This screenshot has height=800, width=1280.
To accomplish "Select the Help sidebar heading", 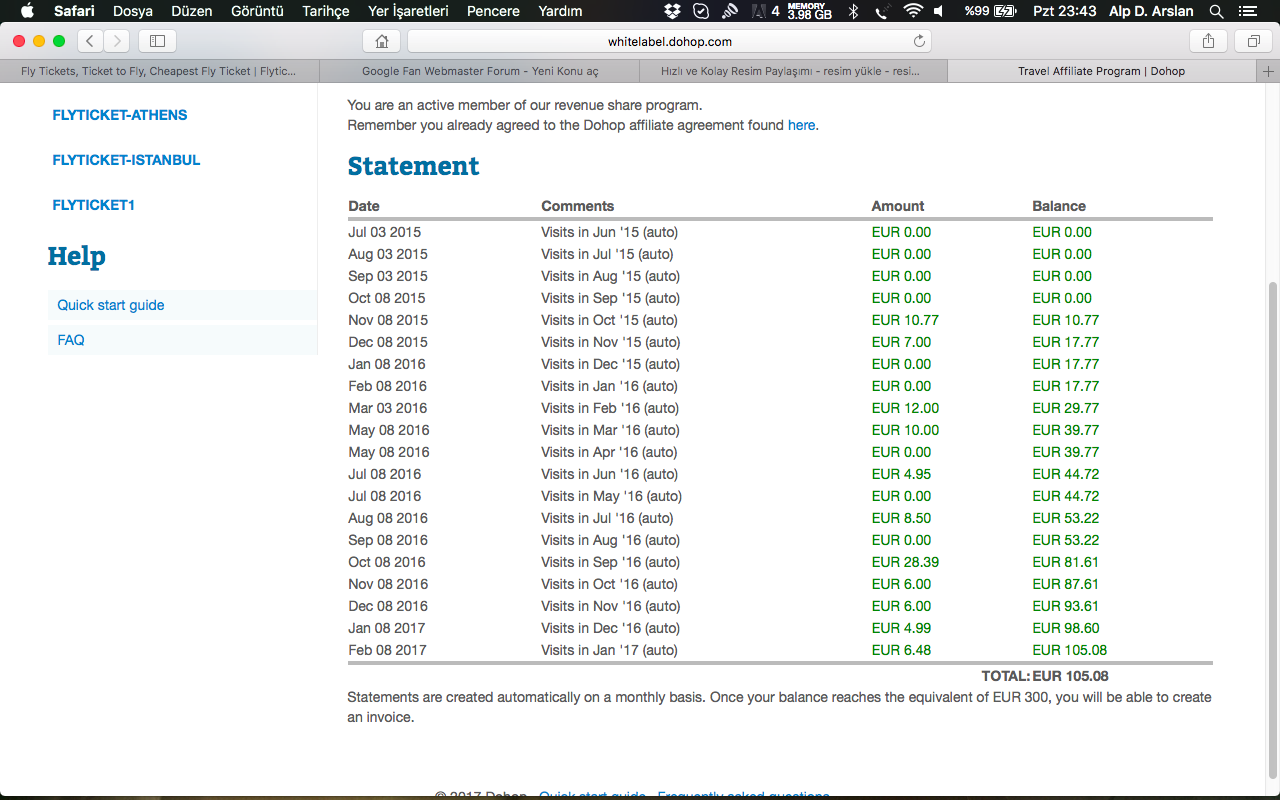I will pos(76,256).
